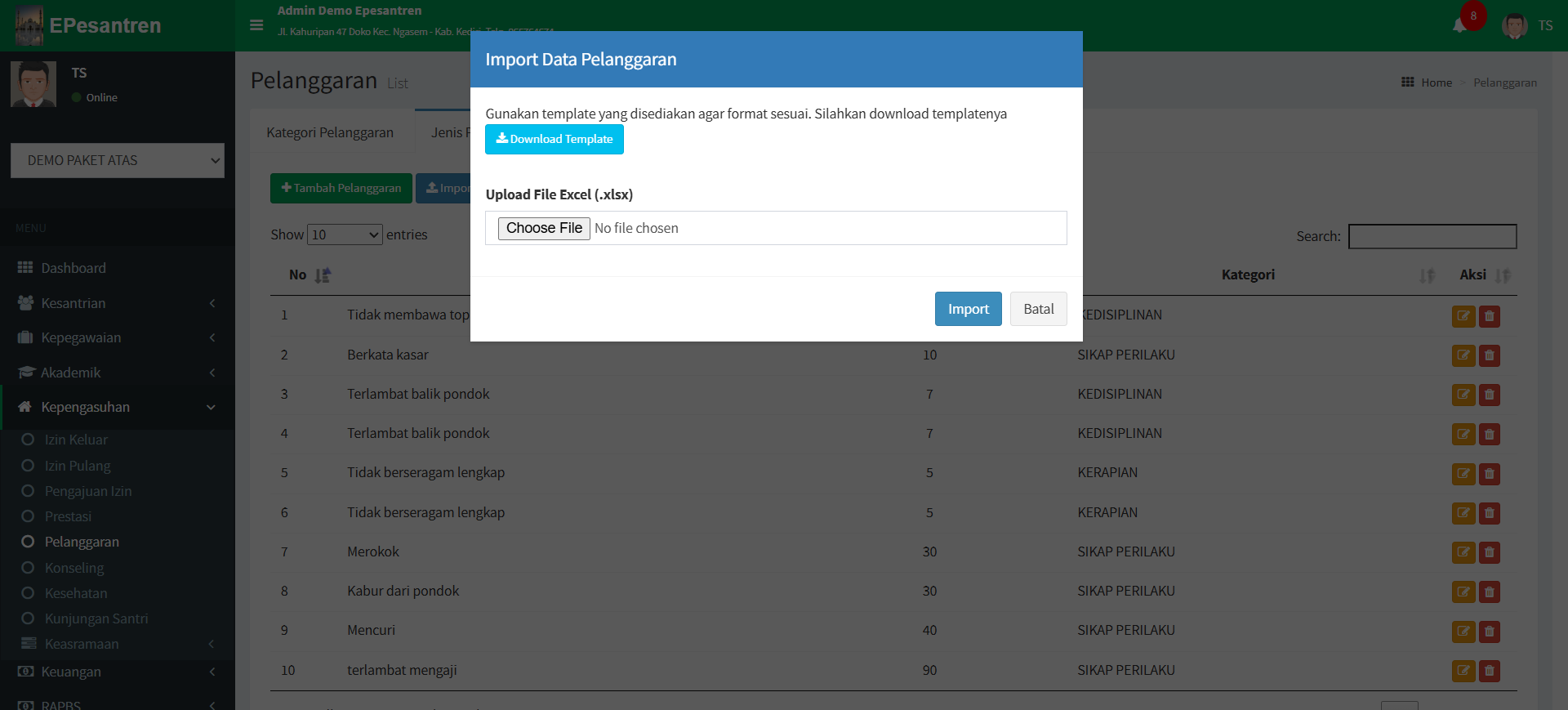Open the Show entries count dropdown

coord(345,234)
